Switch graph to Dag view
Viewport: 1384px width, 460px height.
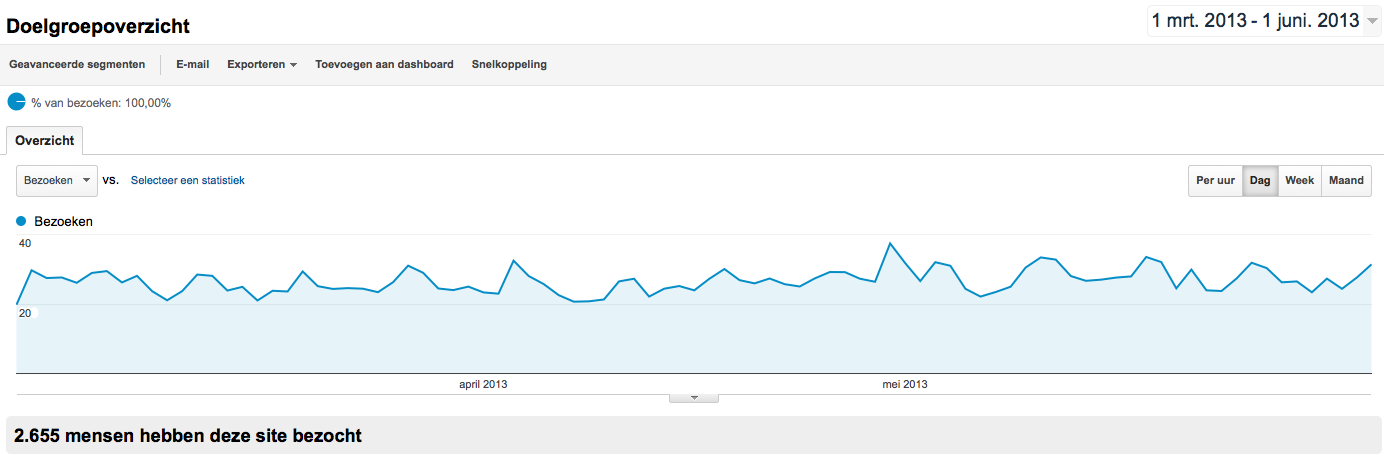coord(1260,181)
